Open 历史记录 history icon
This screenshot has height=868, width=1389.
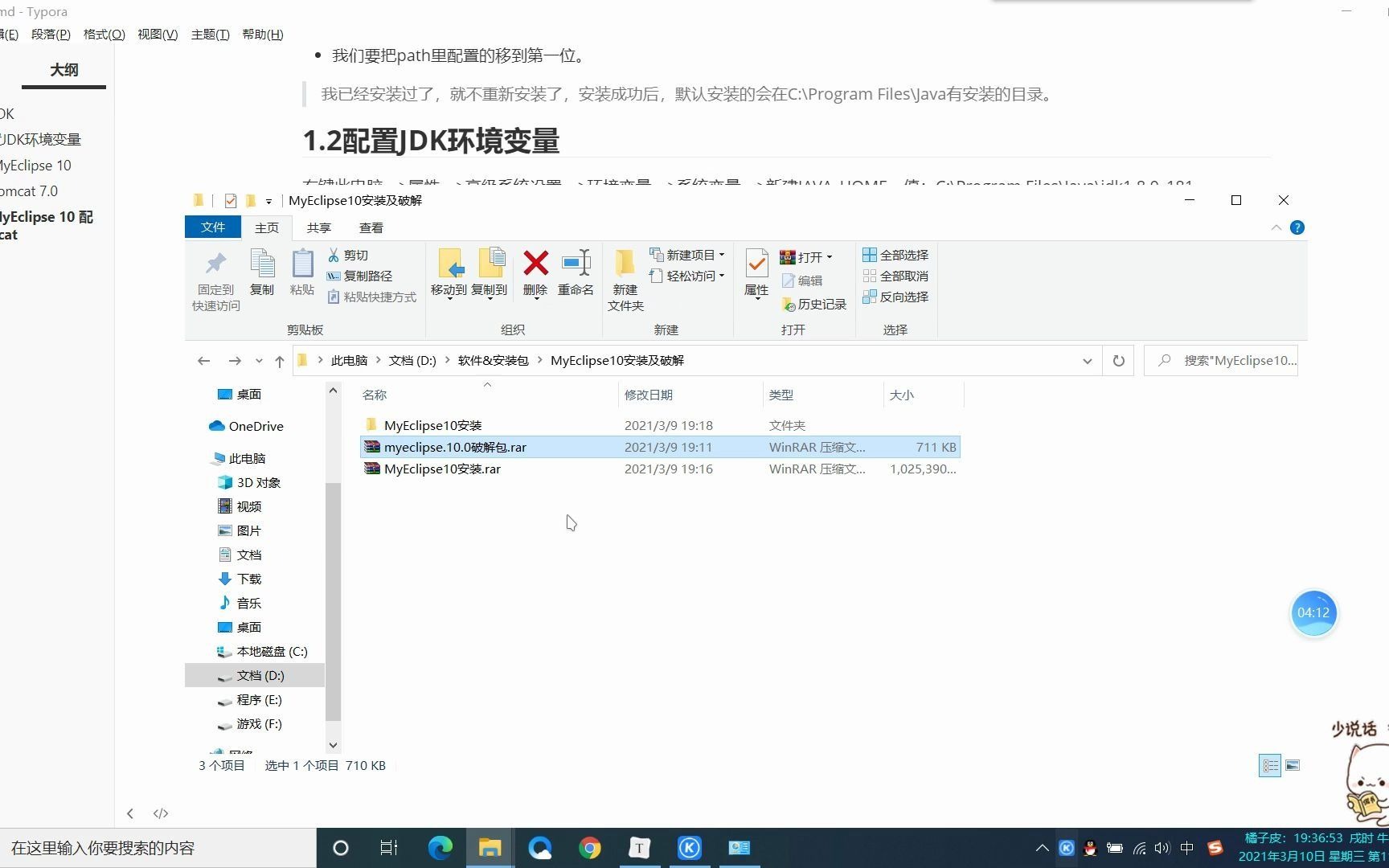(x=814, y=304)
